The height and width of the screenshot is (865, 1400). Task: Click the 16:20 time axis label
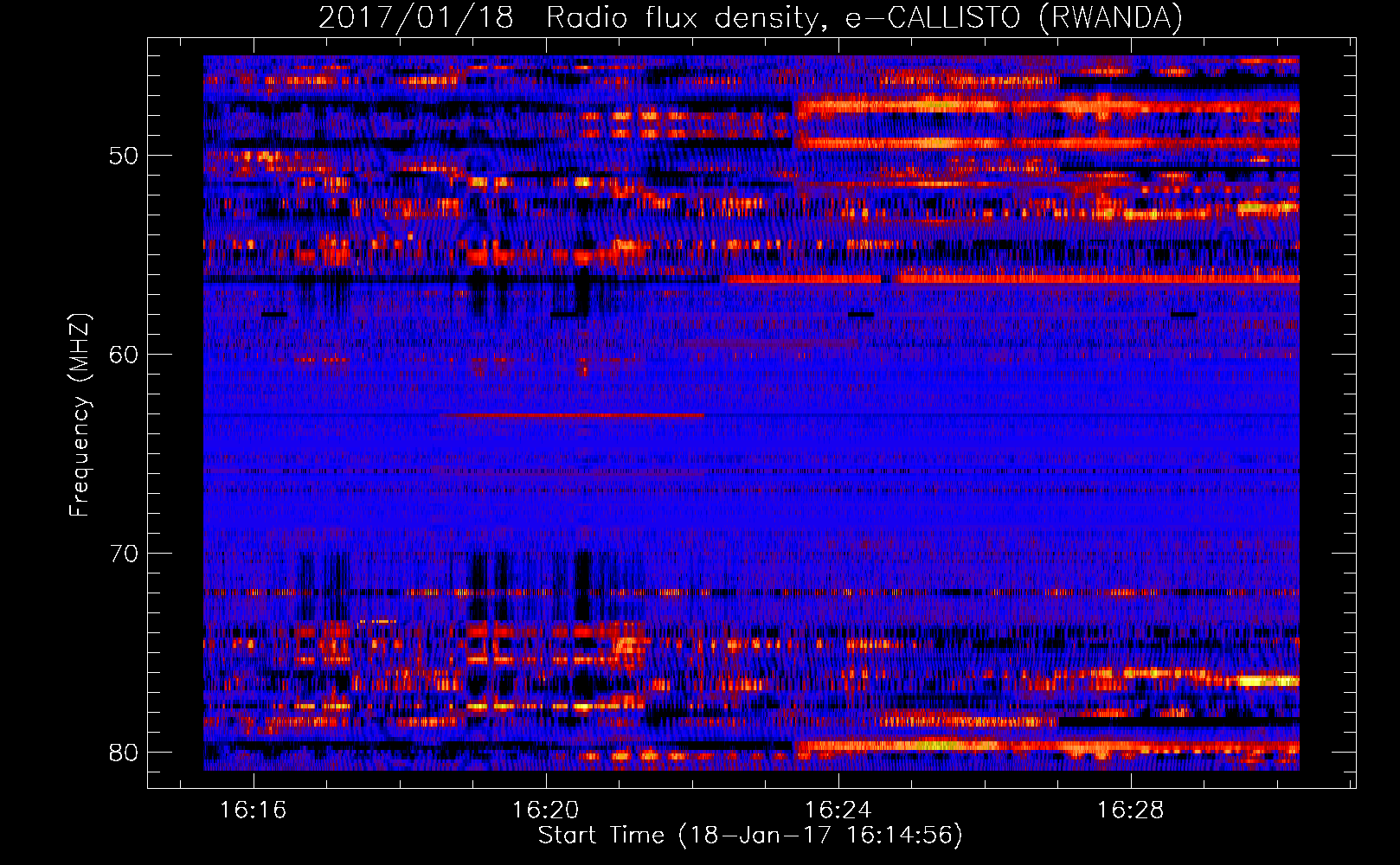tap(545, 811)
